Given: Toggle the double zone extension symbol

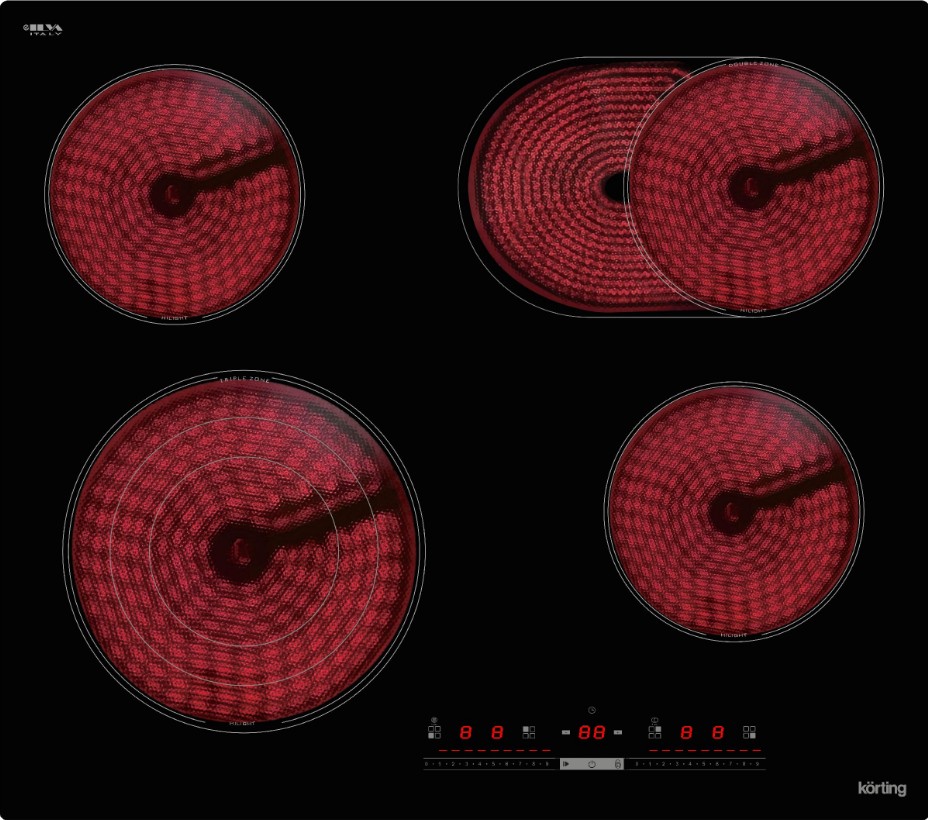Looking at the screenshot, I should pos(655,719).
